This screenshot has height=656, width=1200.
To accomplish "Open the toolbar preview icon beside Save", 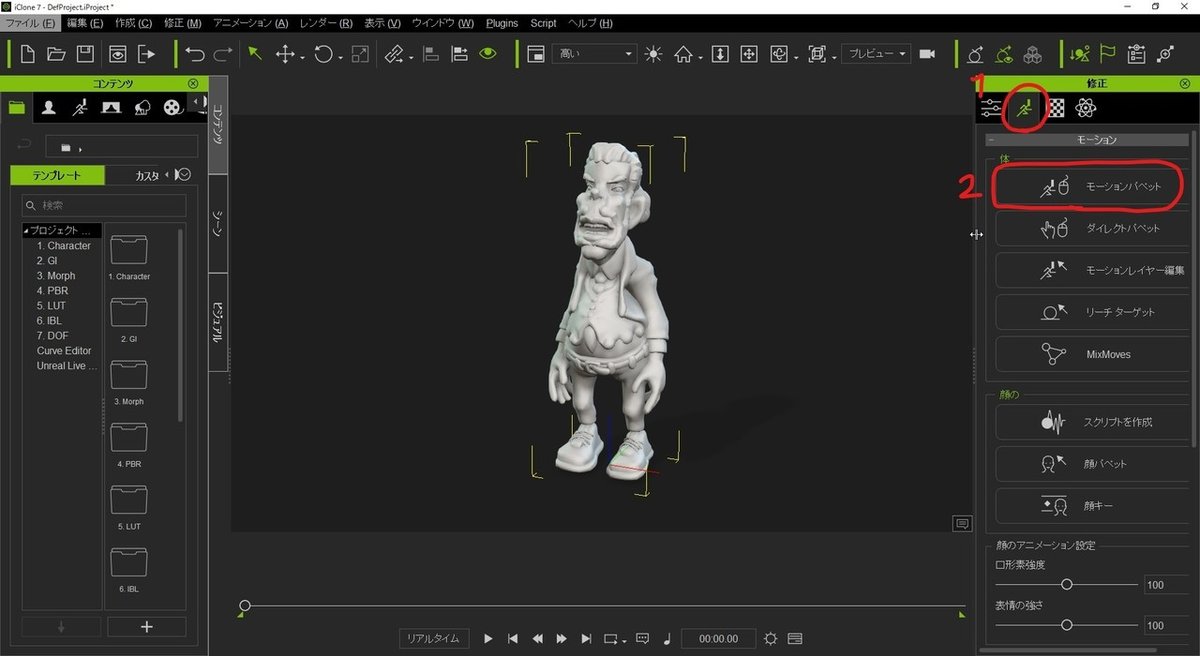I will [x=118, y=54].
